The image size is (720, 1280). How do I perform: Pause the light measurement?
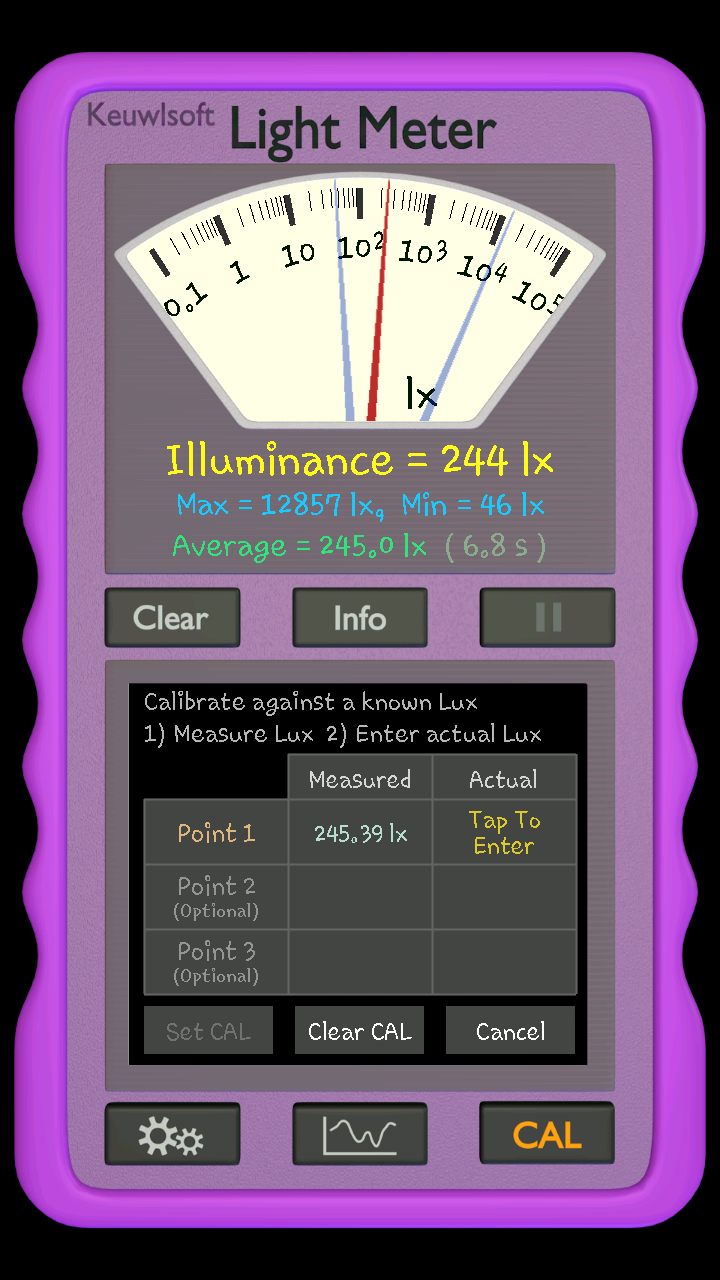tap(547, 617)
